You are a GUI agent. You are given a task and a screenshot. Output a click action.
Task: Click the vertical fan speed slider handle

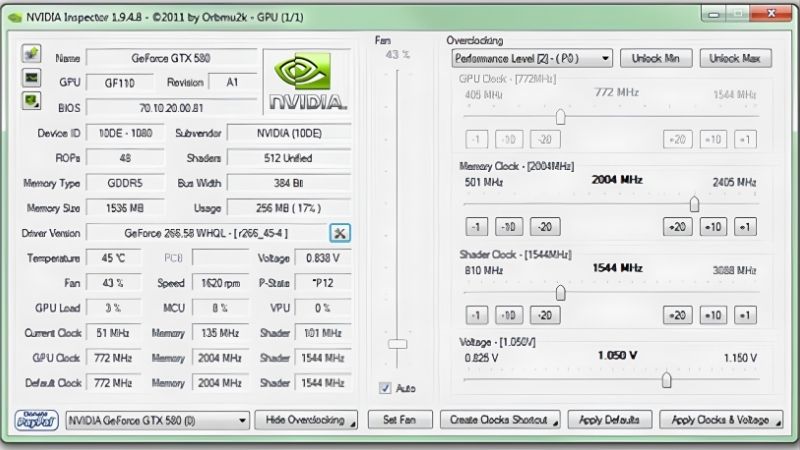pyautogui.click(x=397, y=344)
